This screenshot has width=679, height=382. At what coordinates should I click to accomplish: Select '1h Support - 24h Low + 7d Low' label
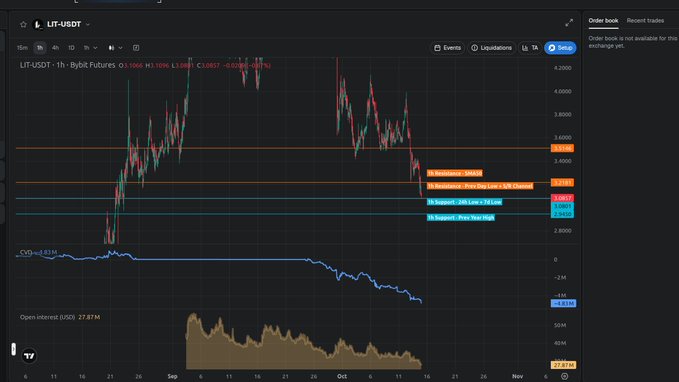point(464,202)
